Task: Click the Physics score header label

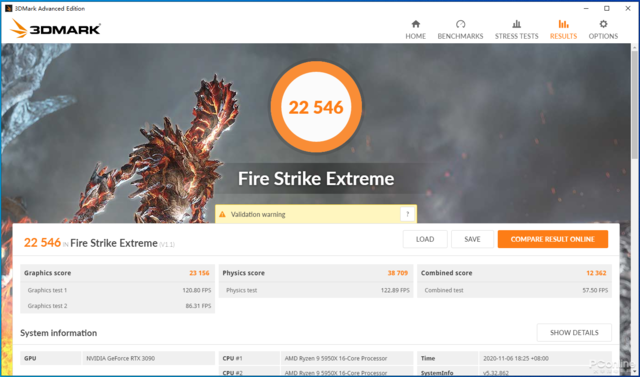Action: coord(244,273)
